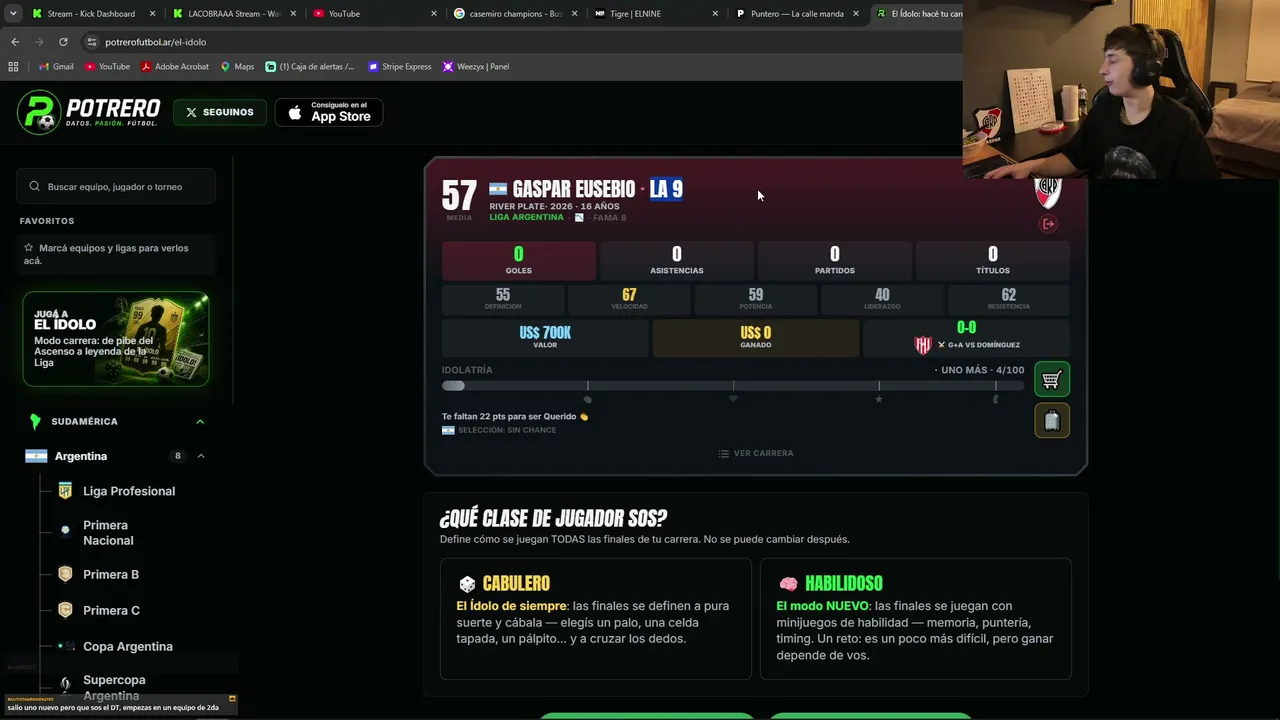This screenshot has width=1280, height=720.
Task: Open the shop cart icon button
Action: (1051, 380)
